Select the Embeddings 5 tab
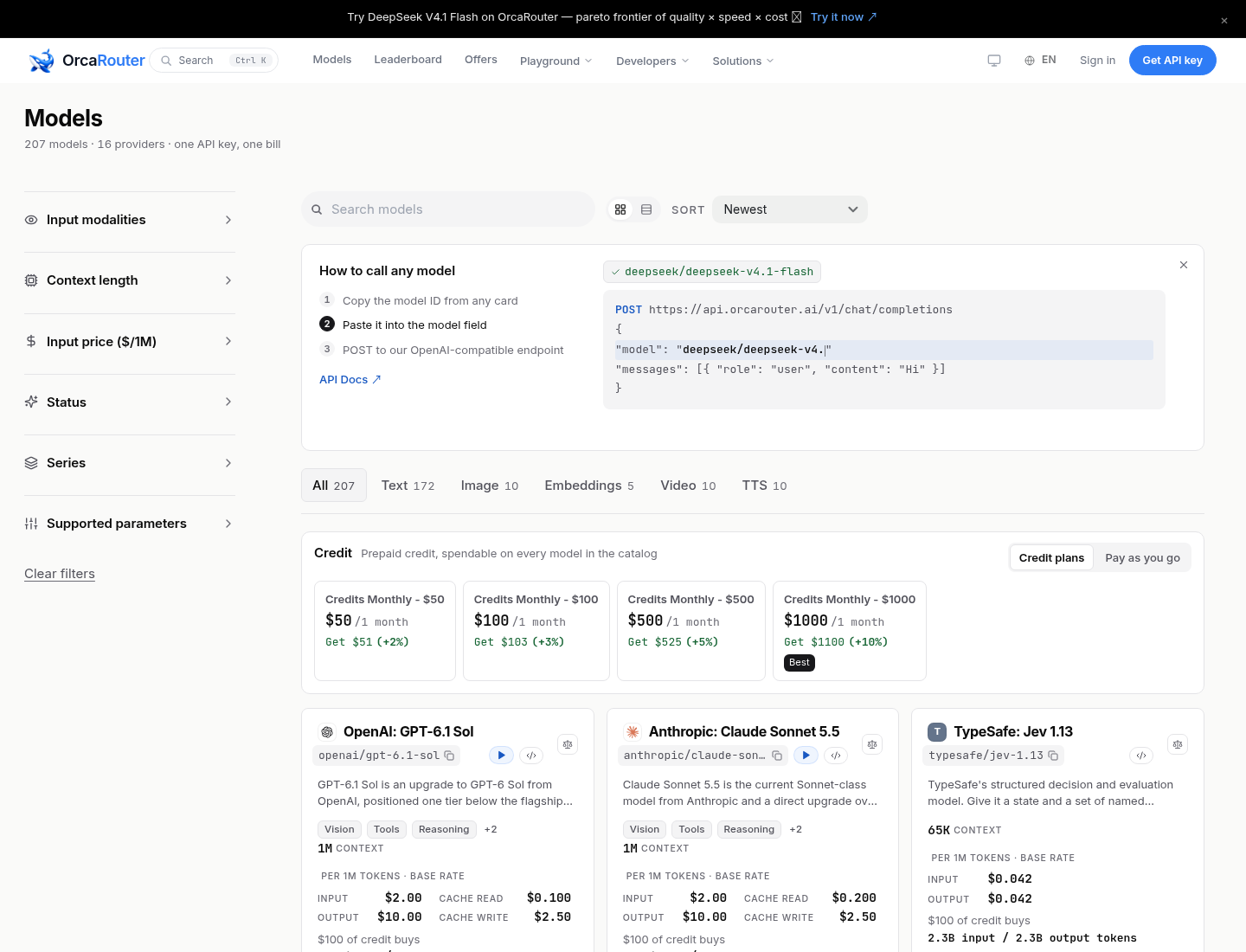Image resolution: width=1246 pixels, height=952 pixels. pyautogui.click(x=589, y=486)
